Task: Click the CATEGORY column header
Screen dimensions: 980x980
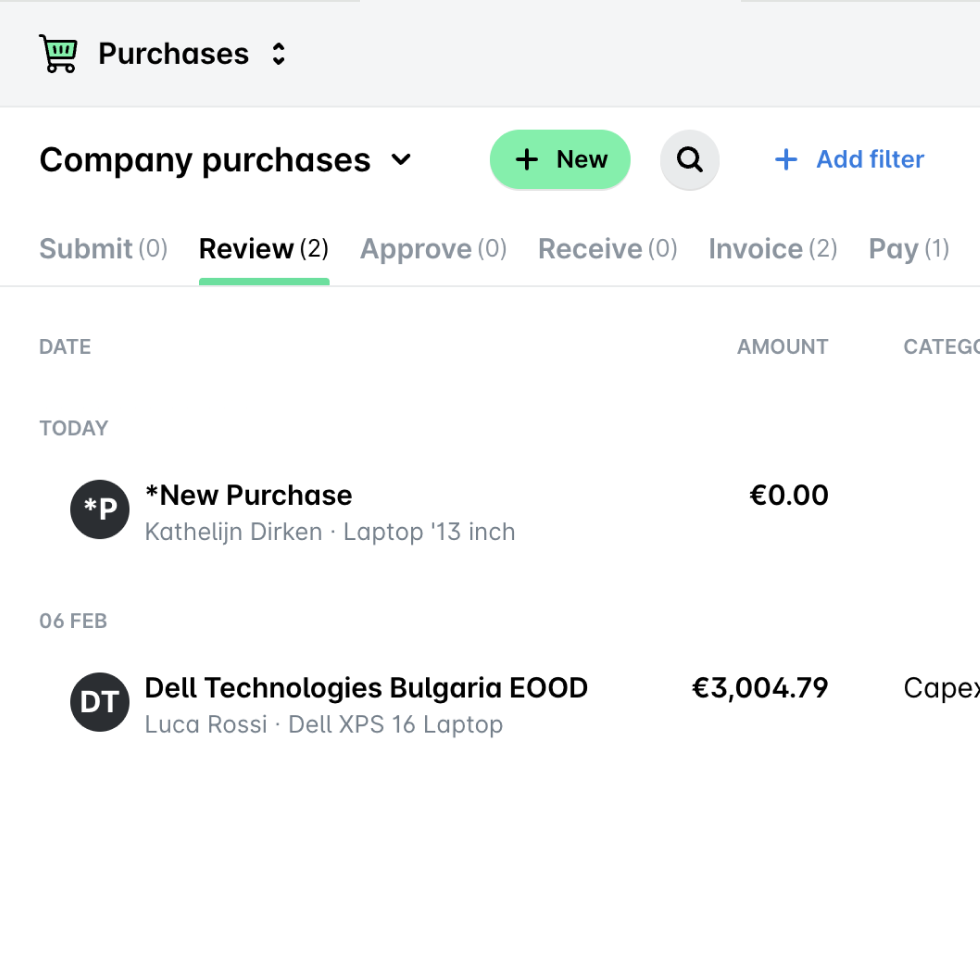Action: click(x=941, y=346)
